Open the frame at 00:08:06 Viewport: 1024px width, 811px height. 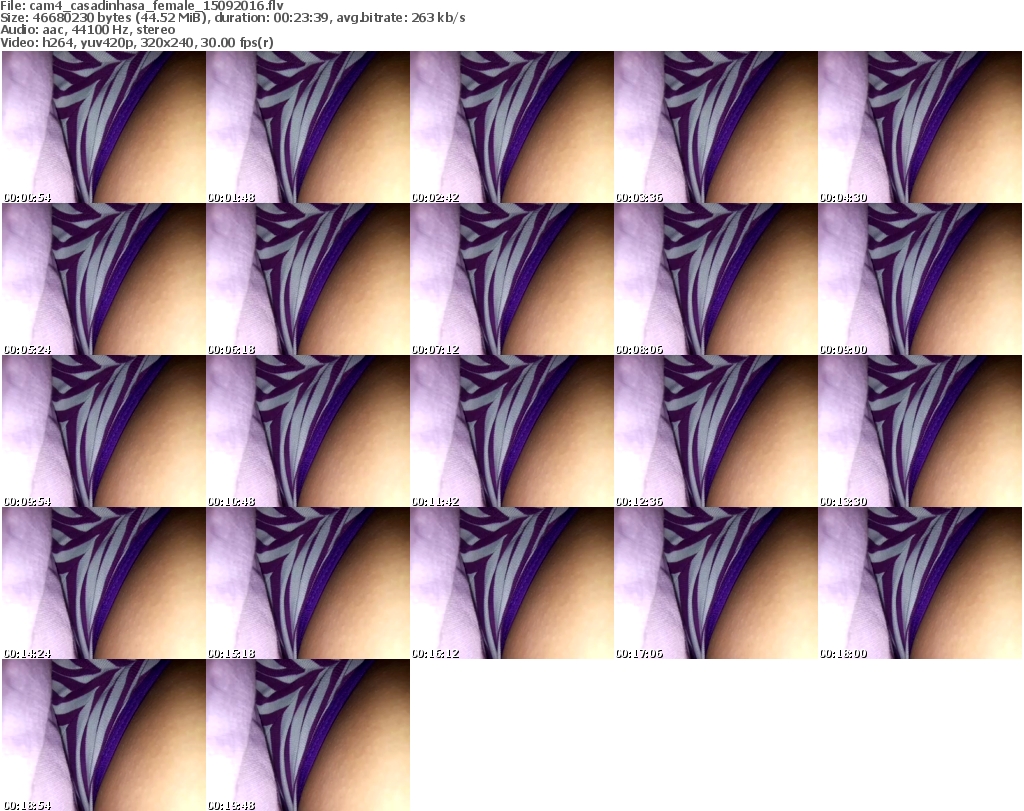pyautogui.click(x=716, y=279)
